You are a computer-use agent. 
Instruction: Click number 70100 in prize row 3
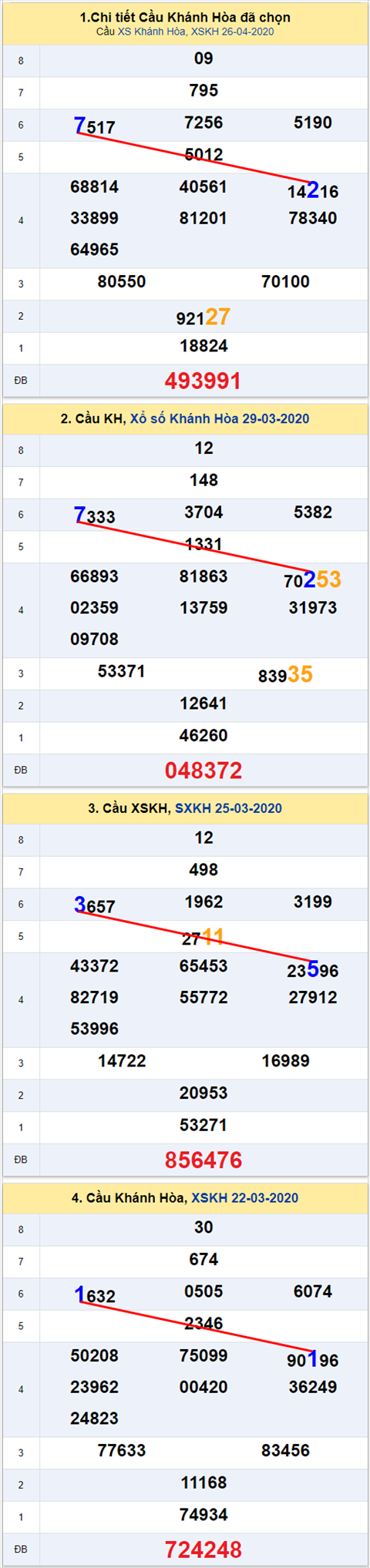285,282
